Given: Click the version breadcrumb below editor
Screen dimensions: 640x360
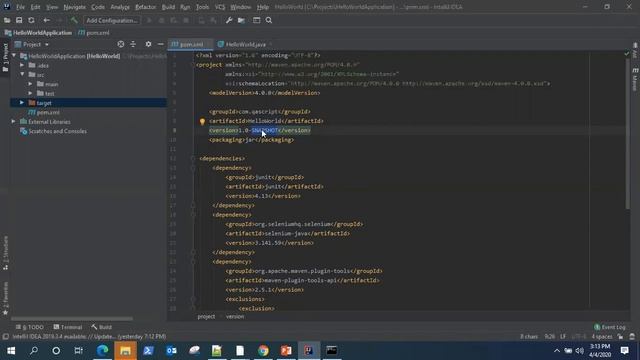Looking at the screenshot, I should click(x=235, y=316).
